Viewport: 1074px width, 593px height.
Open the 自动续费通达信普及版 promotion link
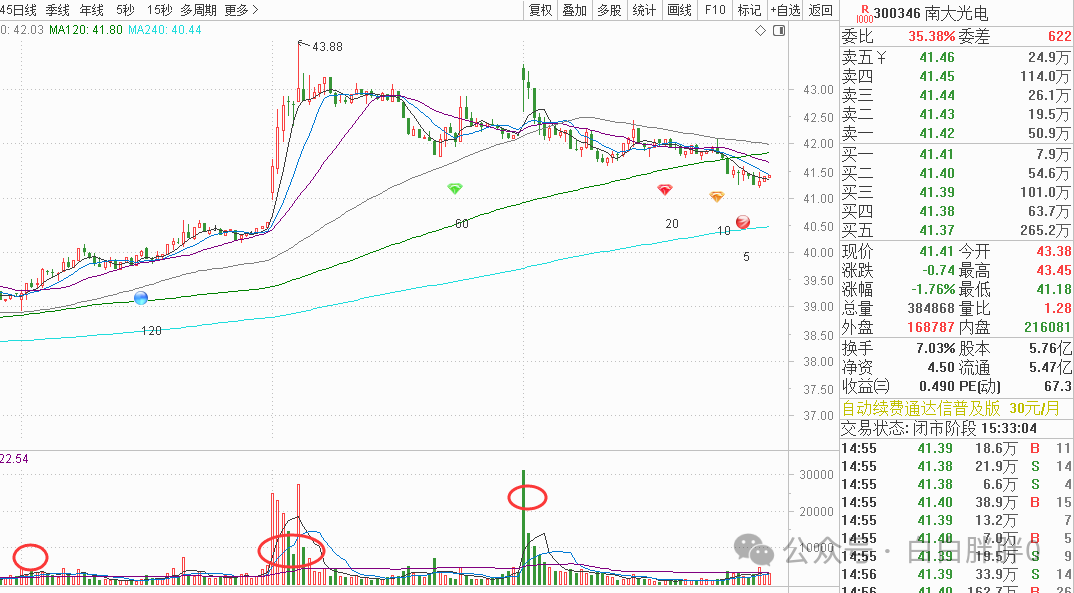(951, 409)
